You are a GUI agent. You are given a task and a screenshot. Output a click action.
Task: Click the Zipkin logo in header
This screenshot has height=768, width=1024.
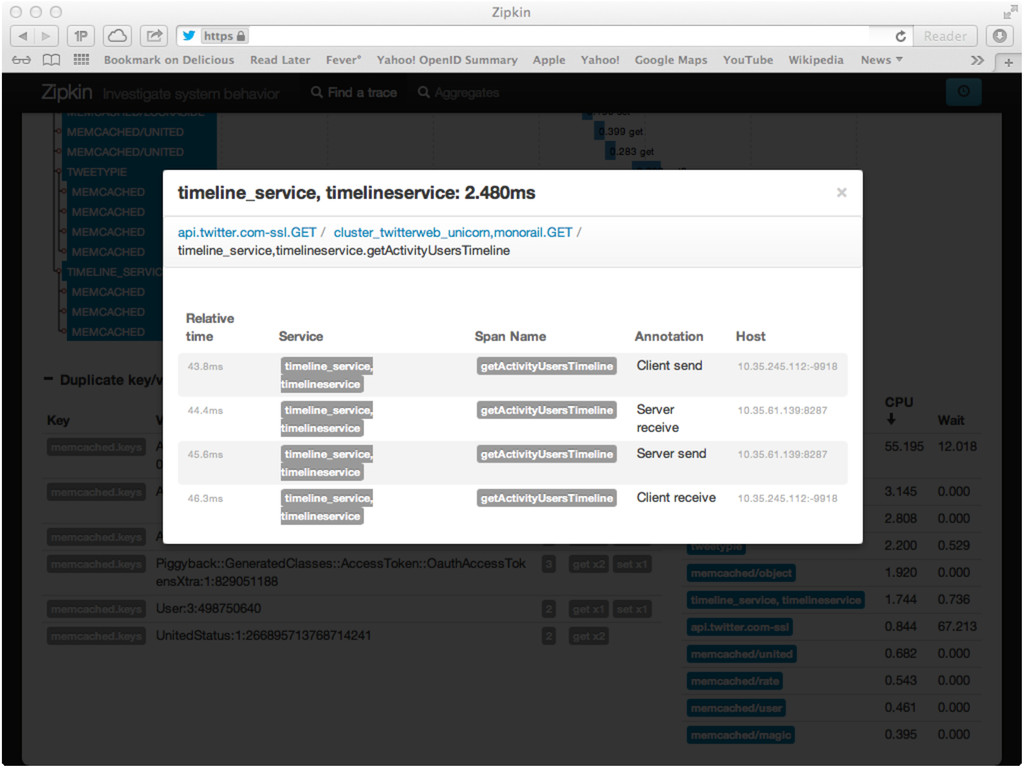(67, 92)
